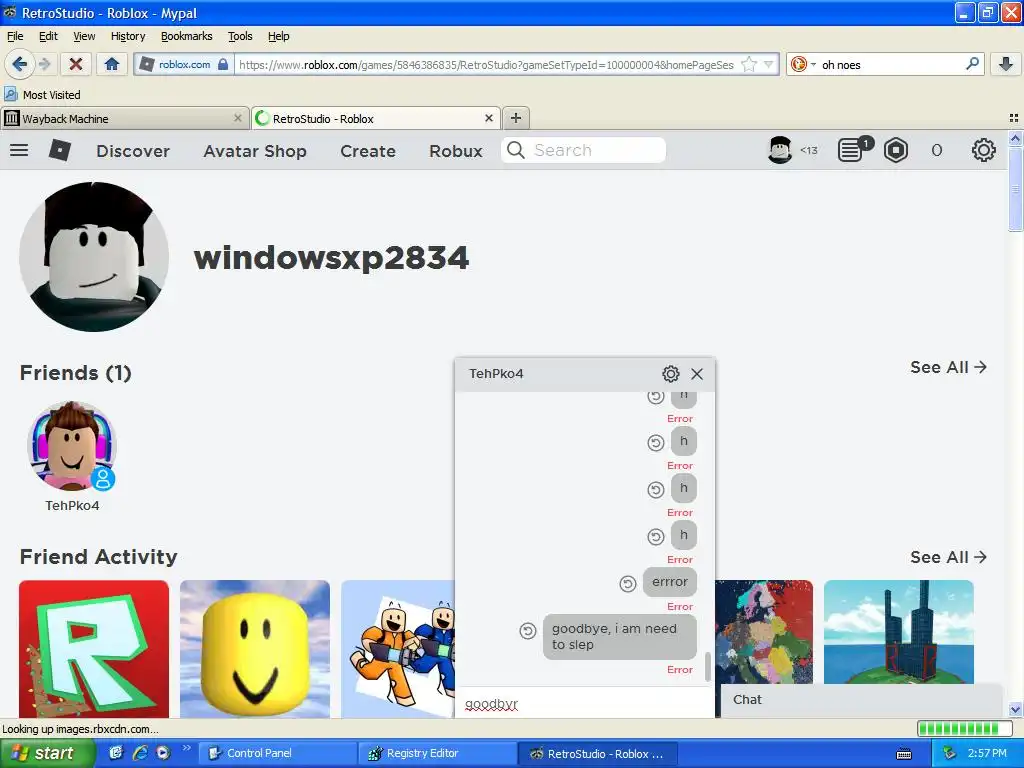The height and width of the screenshot is (768, 1024).
Task: Focus the Roblox Search field
Action: [584, 150]
